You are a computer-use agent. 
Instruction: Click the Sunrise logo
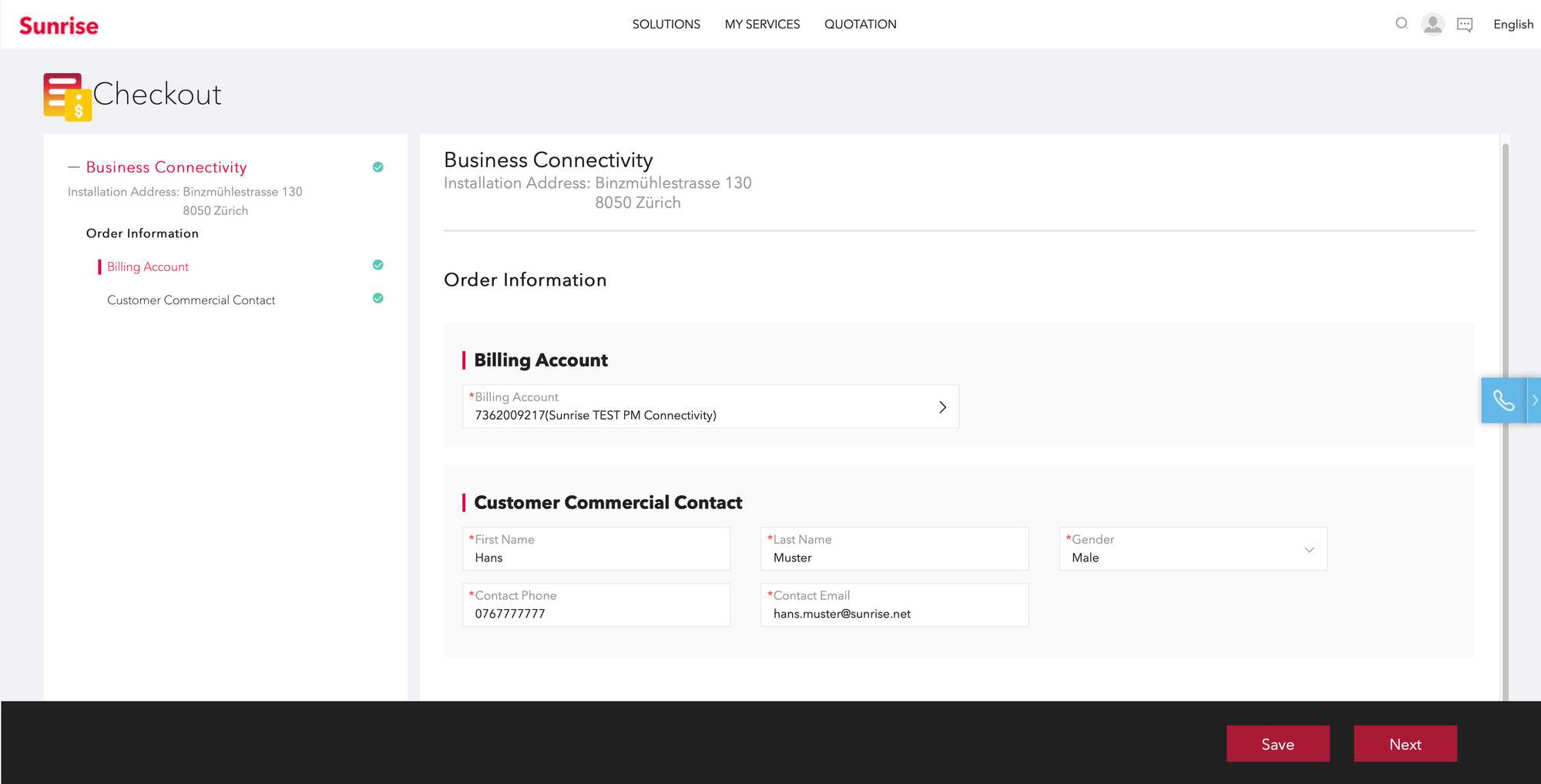pos(59,25)
